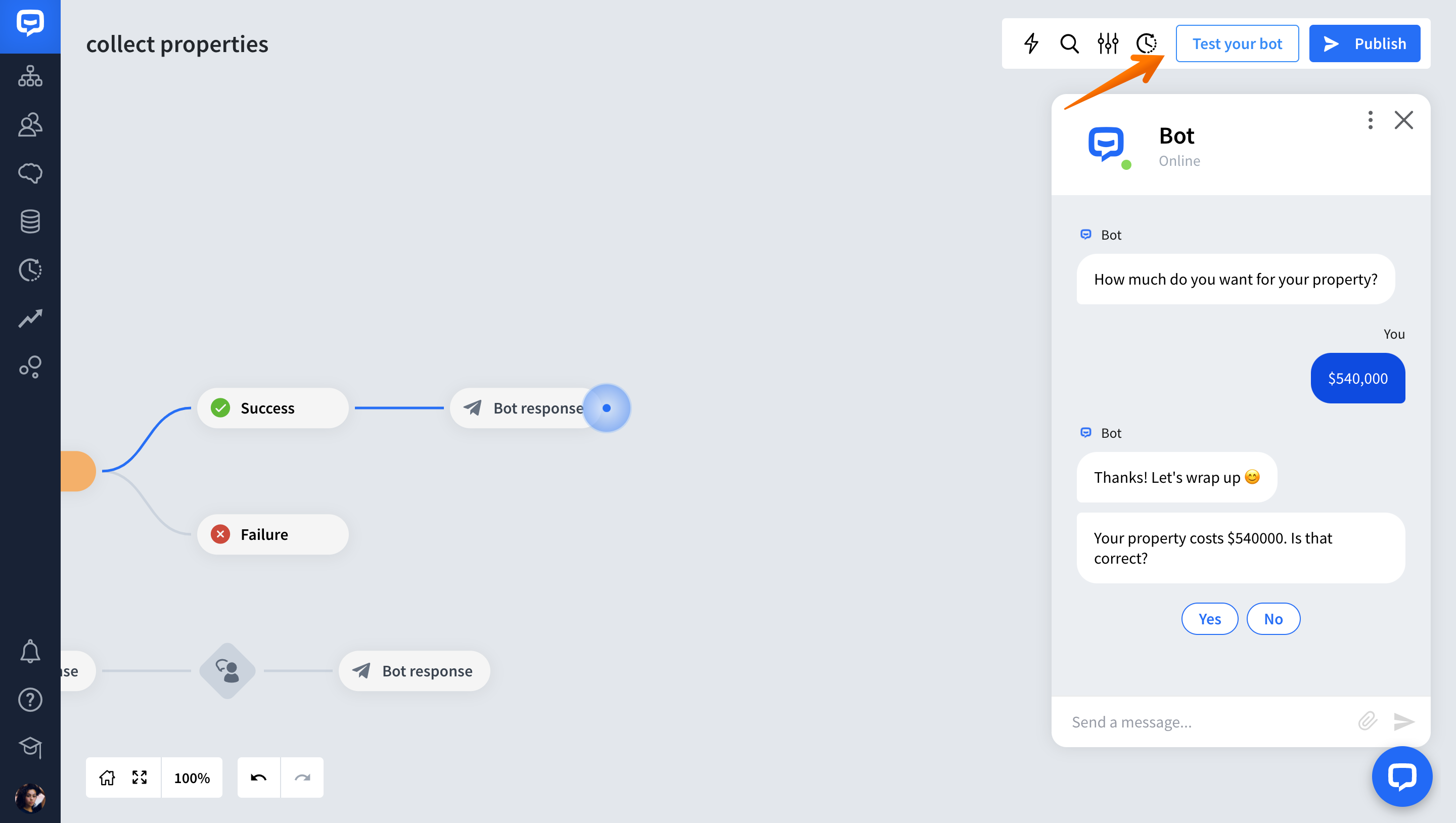
Task: Click the send message arrow icon
Action: (x=1404, y=721)
